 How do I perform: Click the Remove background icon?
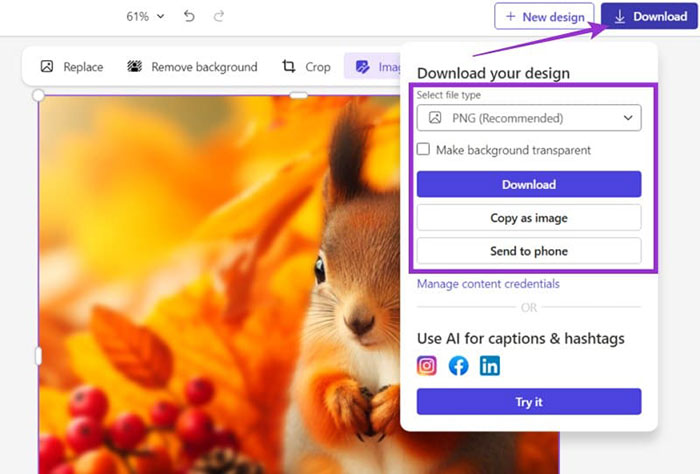(x=135, y=67)
